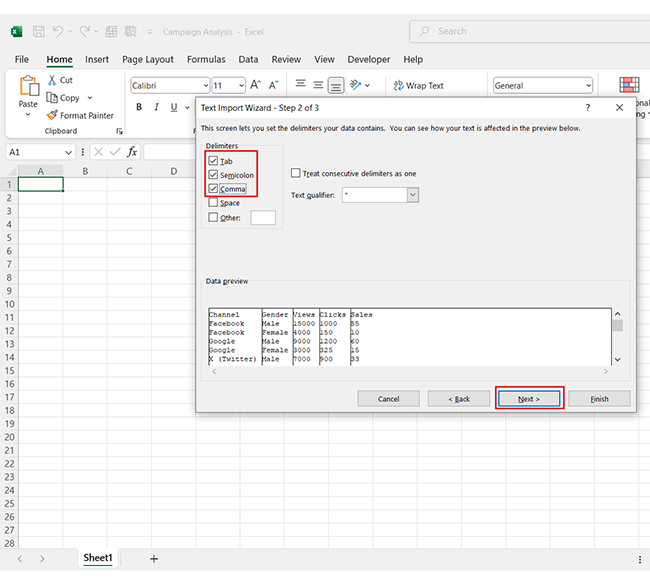650x586 pixels.
Task: Click the Redo arrow icon
Action: [x=85, y=31]
